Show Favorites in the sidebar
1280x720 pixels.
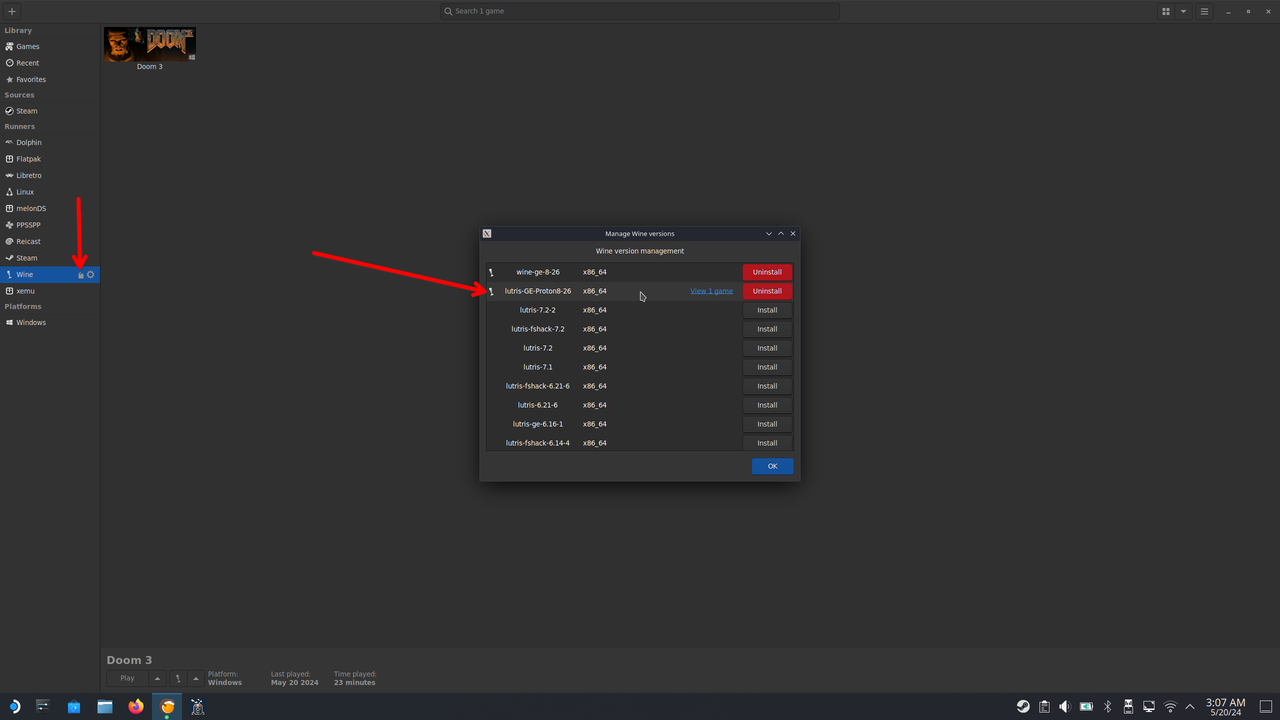click(50, 79)
